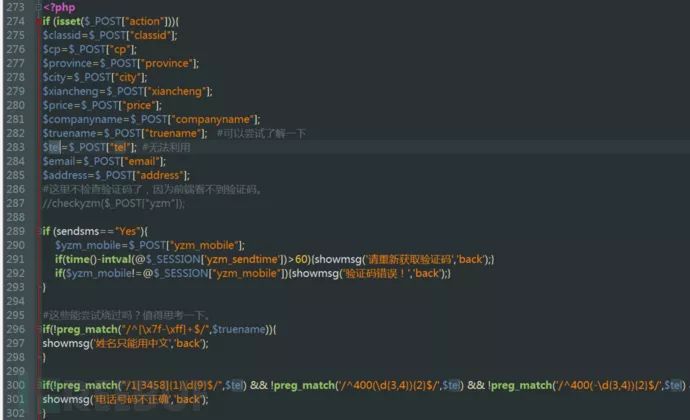This screenshot has height=420, width=690.
Task: Click the Chinese comment on line 286
Action: 152,190
